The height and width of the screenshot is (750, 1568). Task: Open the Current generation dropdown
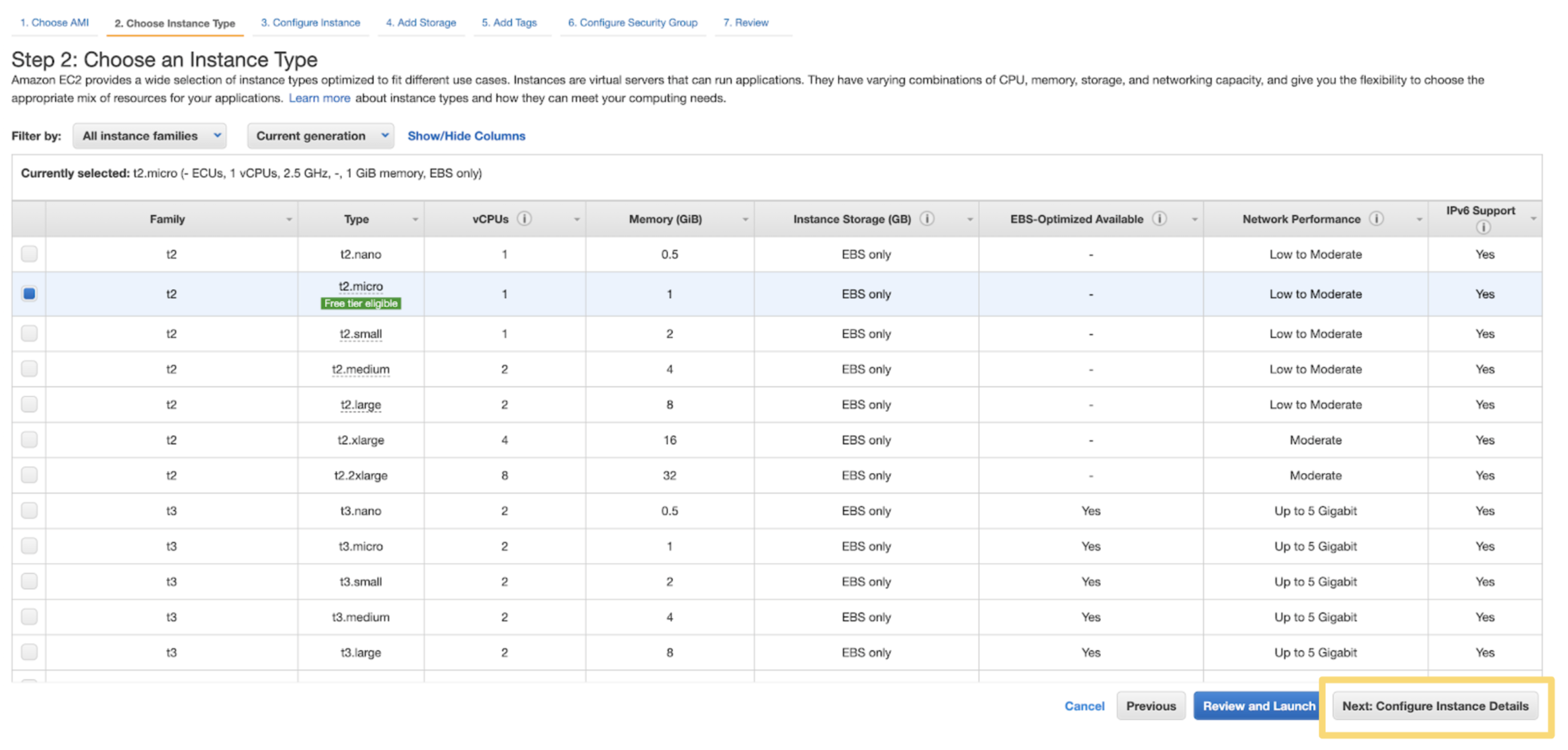pyautogui.click(x=321, y=136)
